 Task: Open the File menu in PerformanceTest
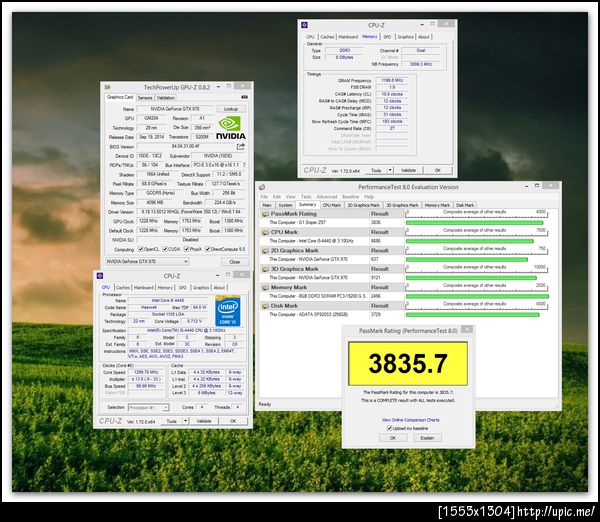tap(264, 197)
